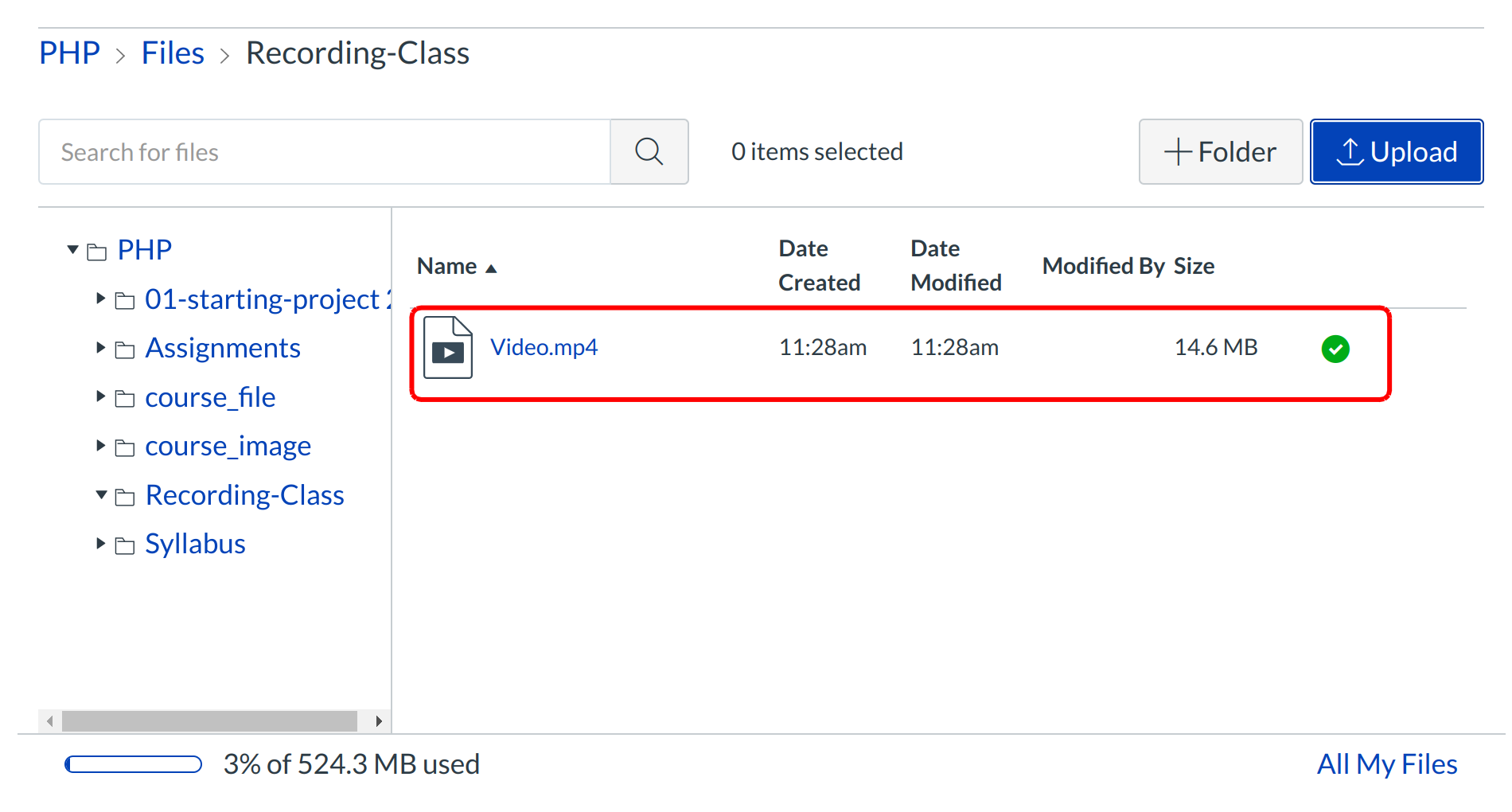Click the folder icon beside Recording-Class
This screenshot has width=1512, height=812.
(124, 496)
